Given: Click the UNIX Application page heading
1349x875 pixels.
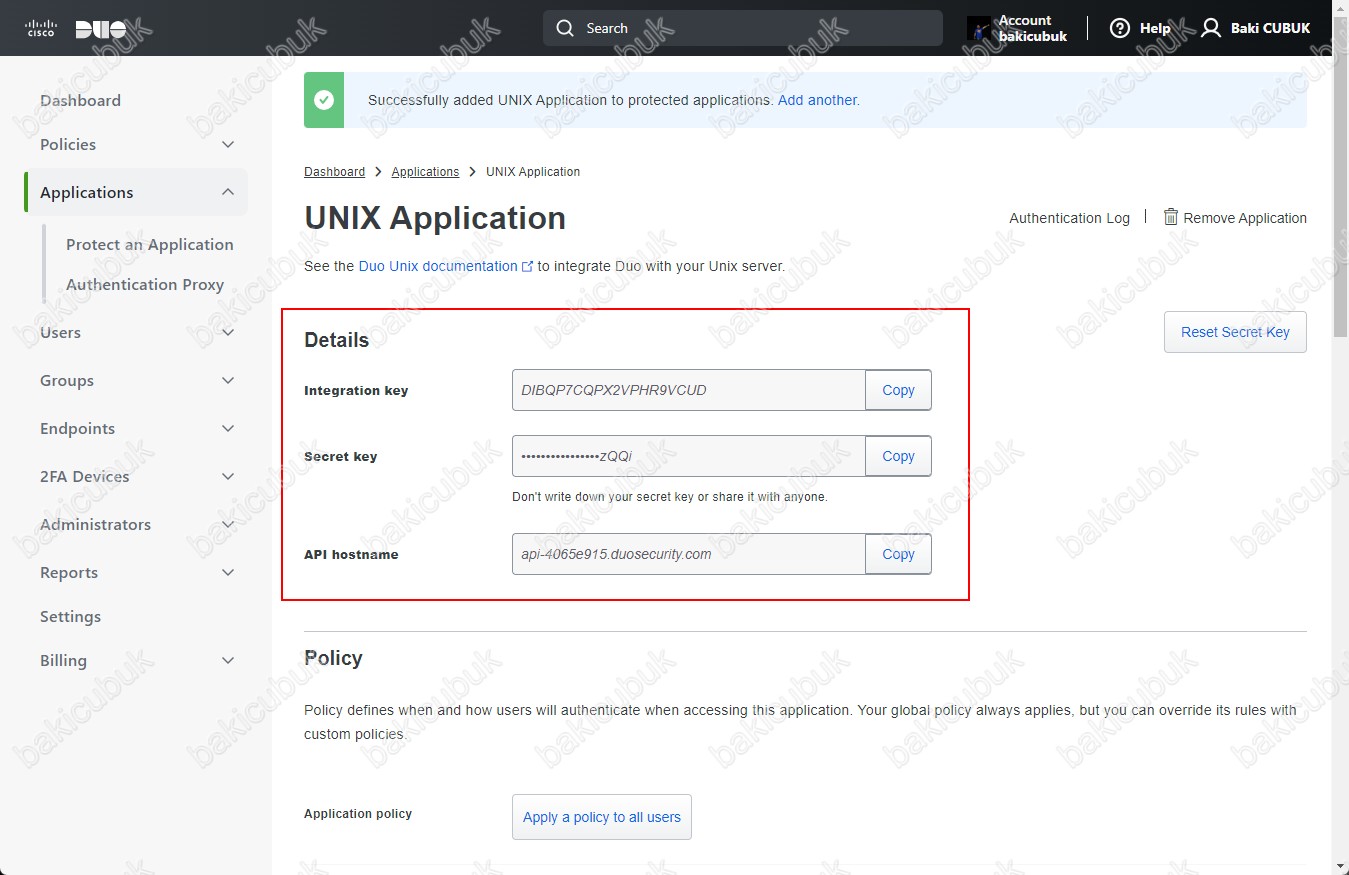Looking at the screenshot, I should (435, 218).
